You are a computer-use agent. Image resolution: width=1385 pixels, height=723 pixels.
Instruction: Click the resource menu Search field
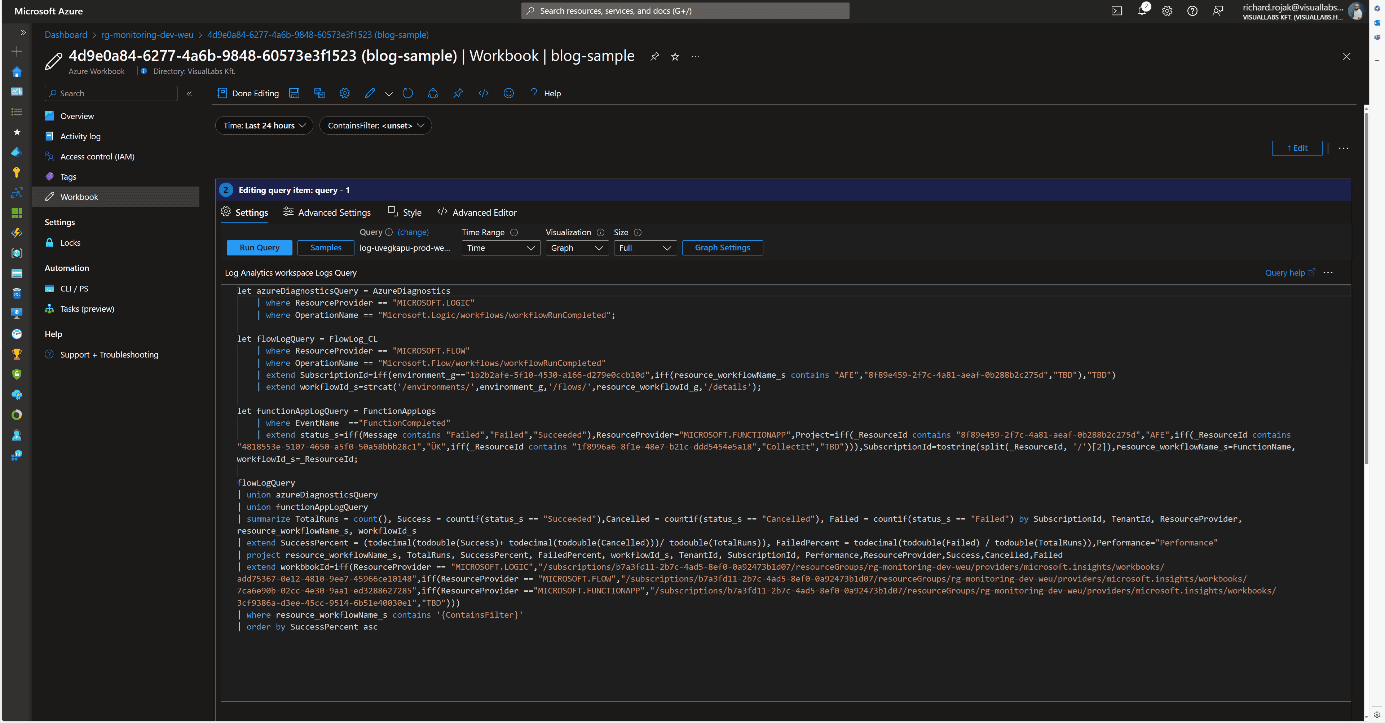click(x=110, y=93)
